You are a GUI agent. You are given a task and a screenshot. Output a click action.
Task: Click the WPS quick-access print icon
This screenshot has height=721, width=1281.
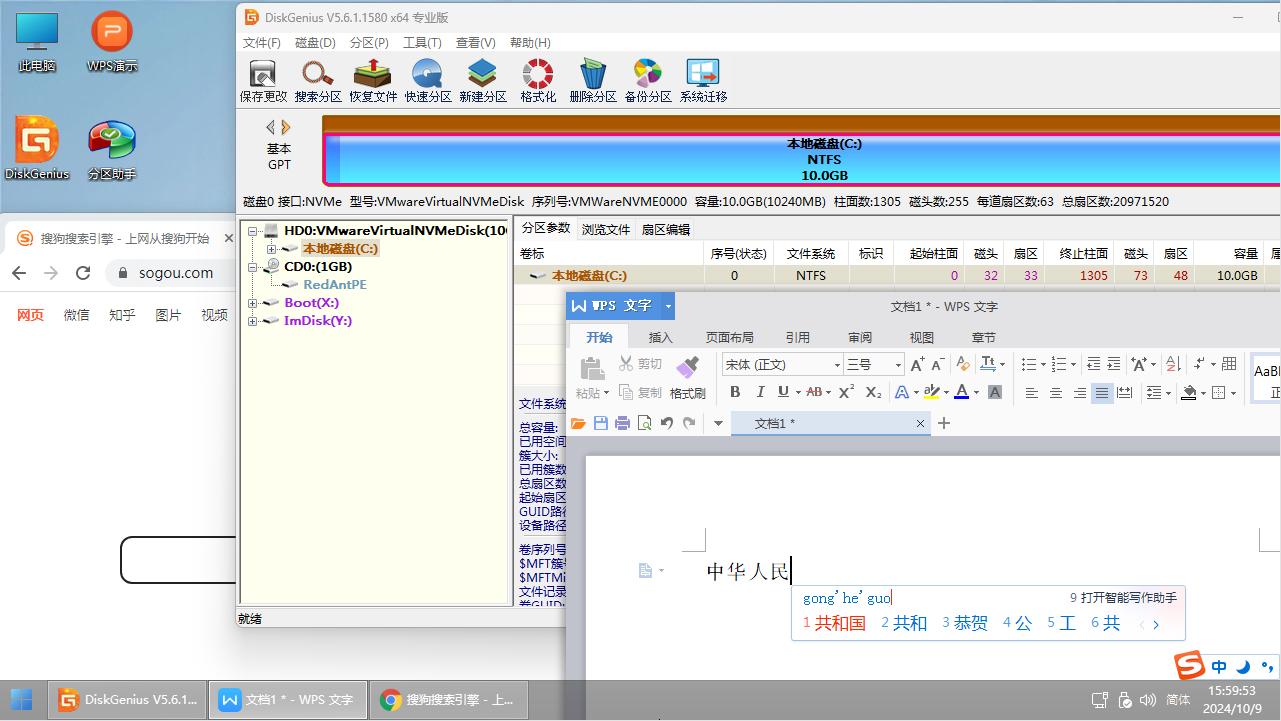click(x=622, y=423)
